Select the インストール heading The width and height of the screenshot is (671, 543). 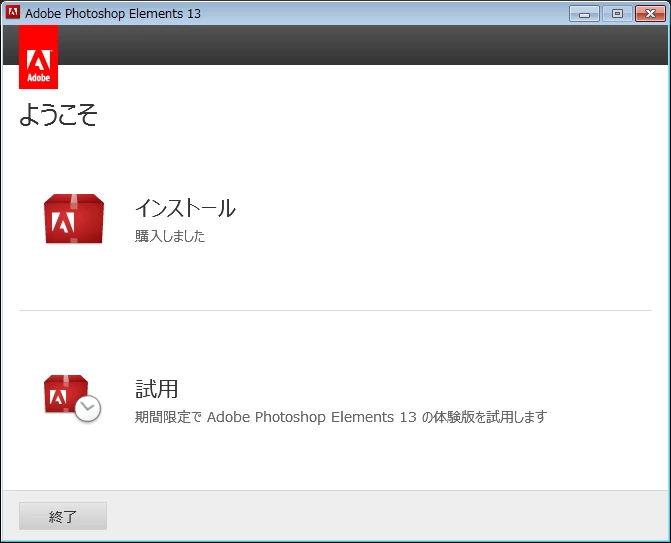pos(185,208)
